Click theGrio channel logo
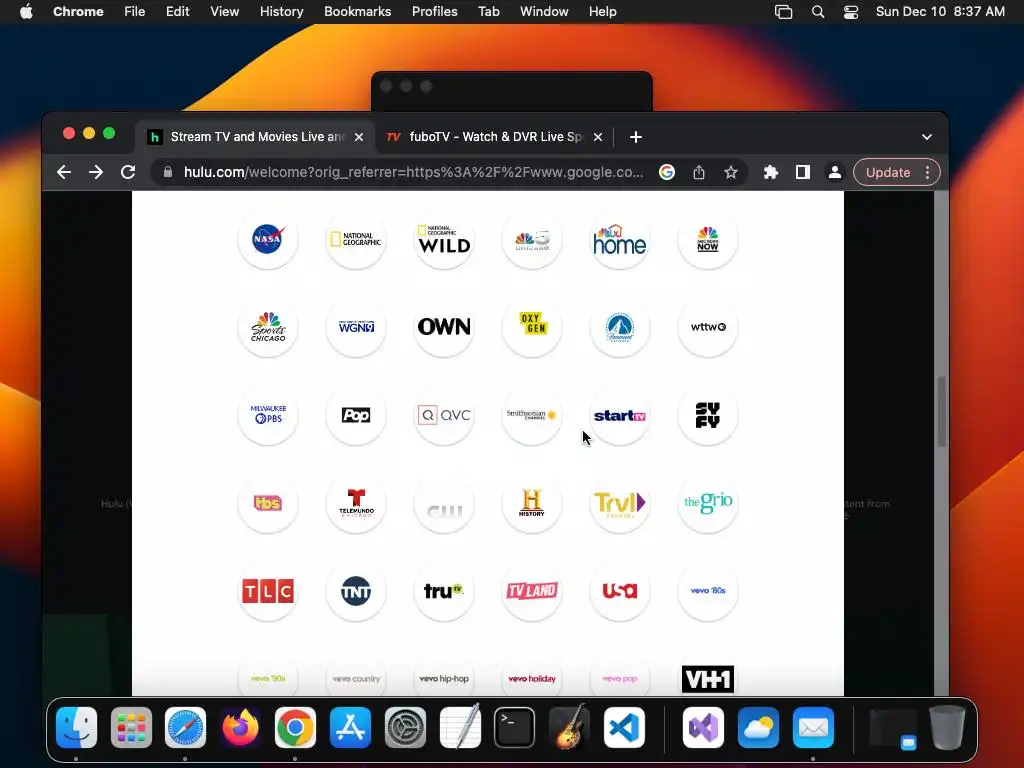The height and width of the screenshot is (768, 1024). point(708,503)
